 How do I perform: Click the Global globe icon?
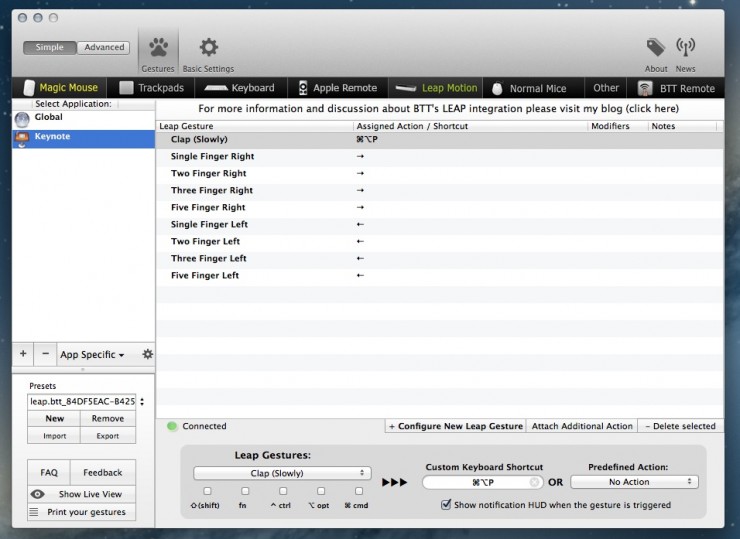(22, 120)
